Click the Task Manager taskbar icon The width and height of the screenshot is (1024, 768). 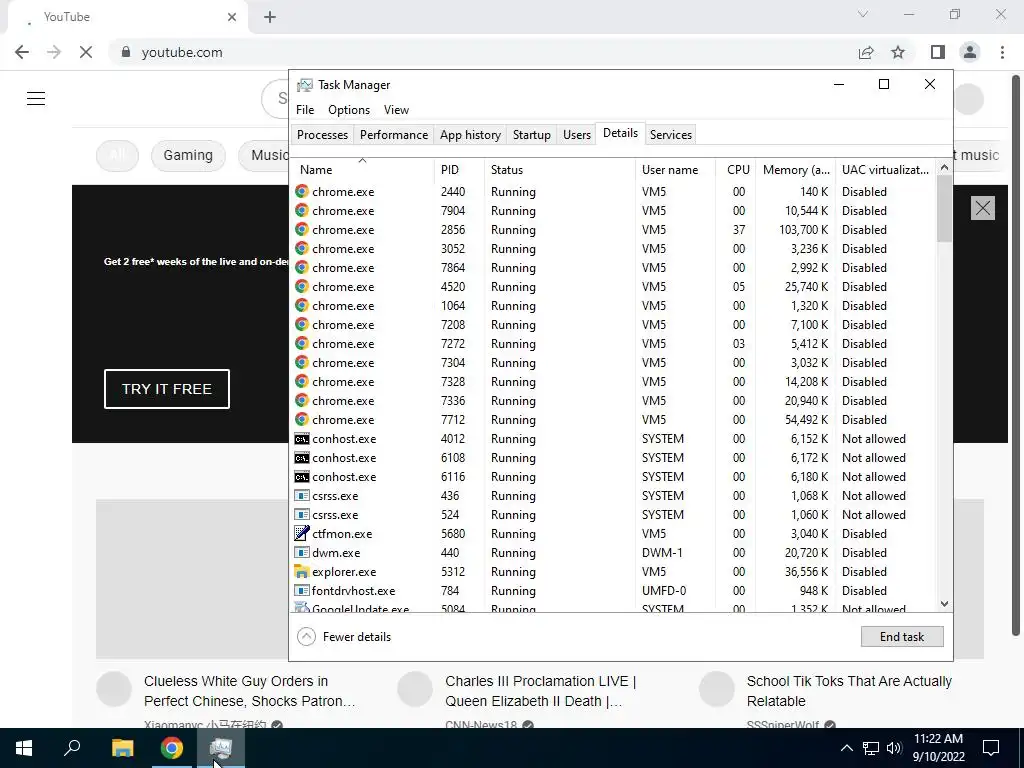221,748
